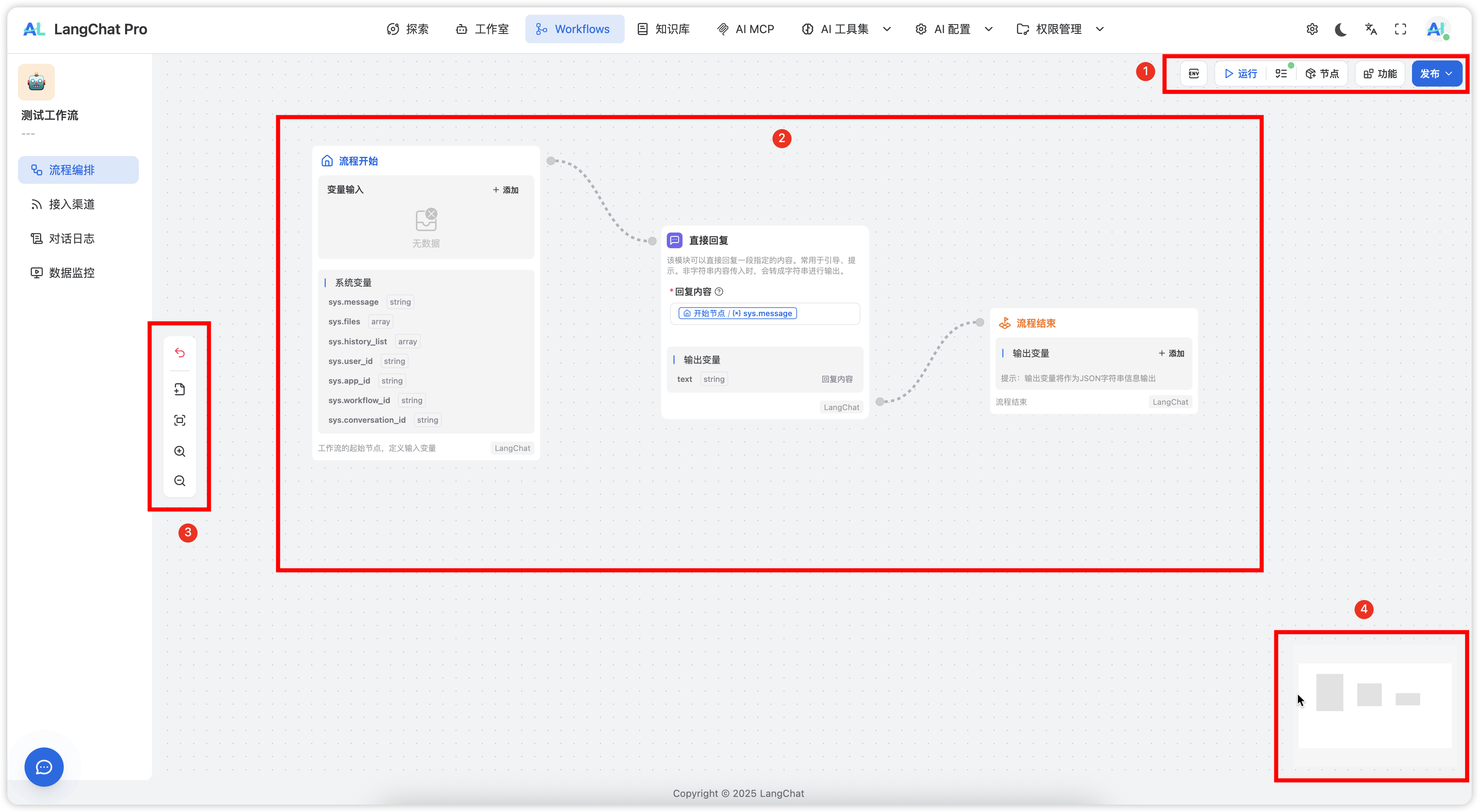Image resolution: width=1479 pixels, height=812 pixels.
Task: Expand the AI 工具集 menu
Action: tap(846, 29)
